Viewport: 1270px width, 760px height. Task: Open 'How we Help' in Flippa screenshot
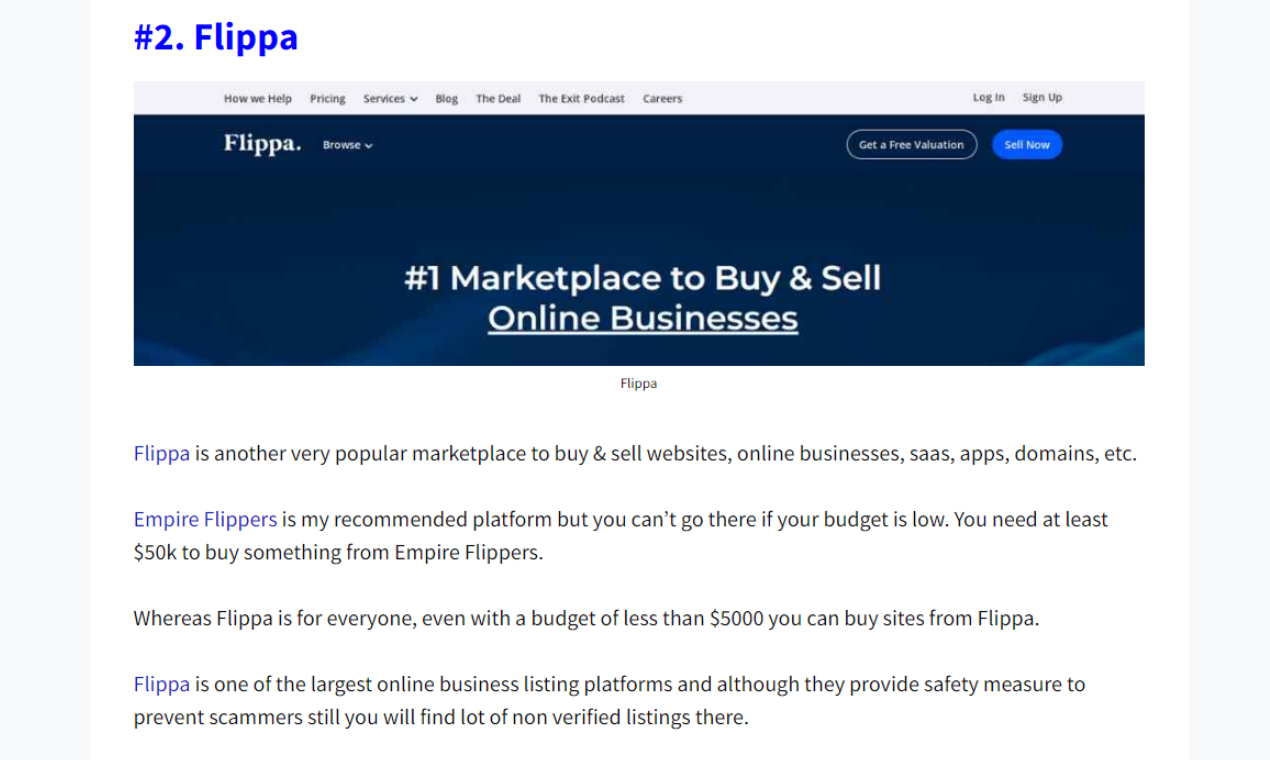coord(258,99)
